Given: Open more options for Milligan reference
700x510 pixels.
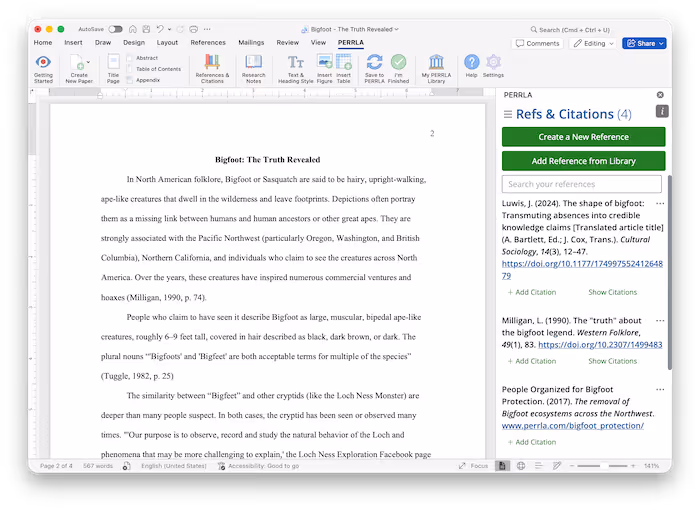Looking at the screenshot, I should (660, 321).
